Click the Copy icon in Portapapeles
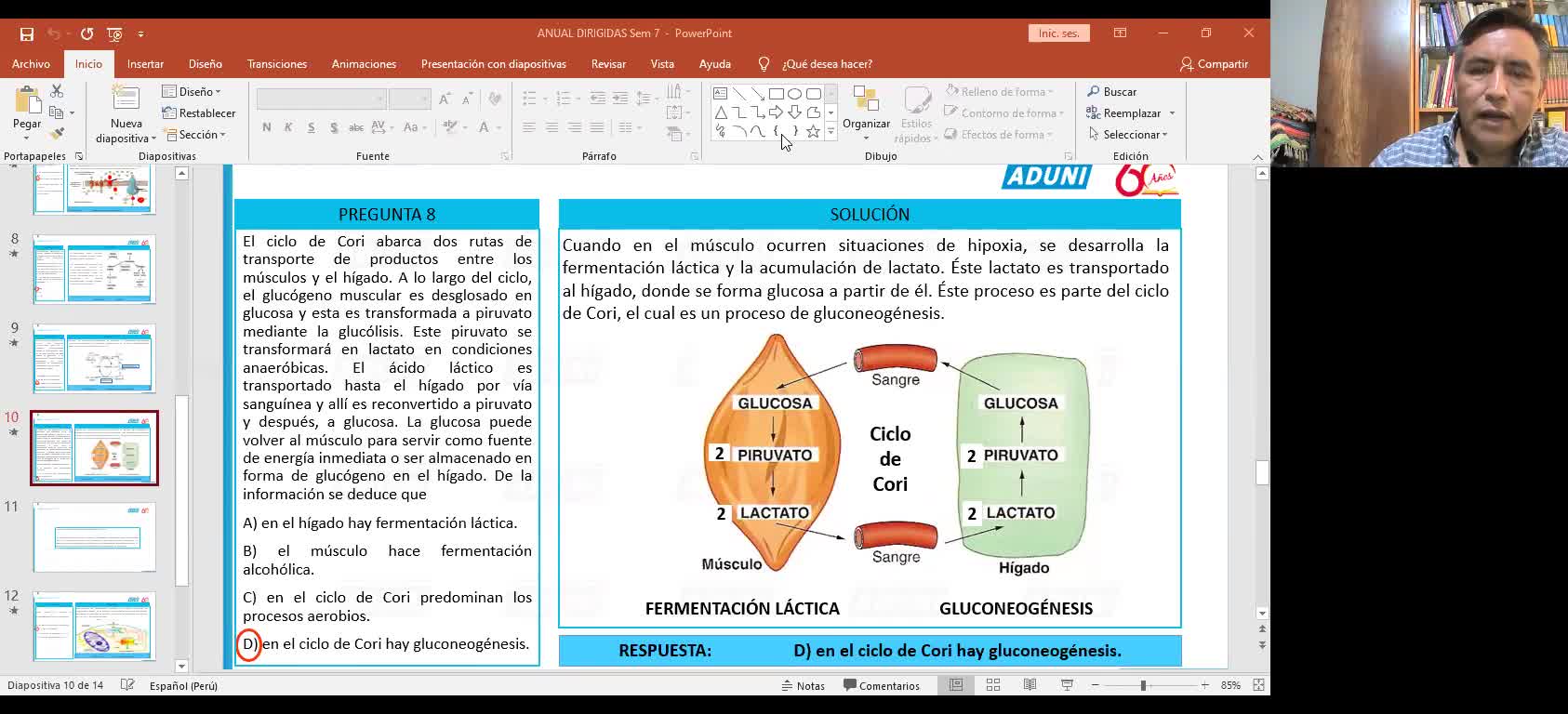 pos(57,112)
